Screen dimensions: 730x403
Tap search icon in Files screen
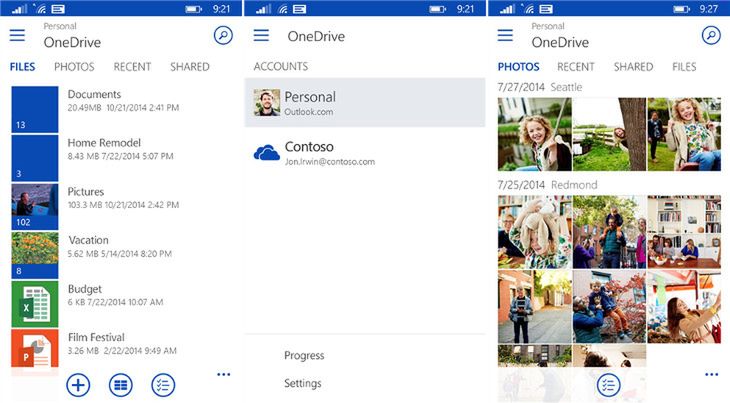[x=223, y=35]
